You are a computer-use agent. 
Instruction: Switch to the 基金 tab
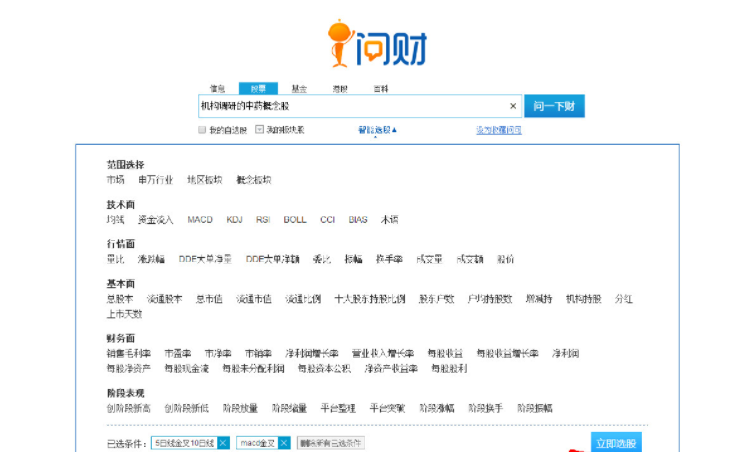[x=299, y=89]
